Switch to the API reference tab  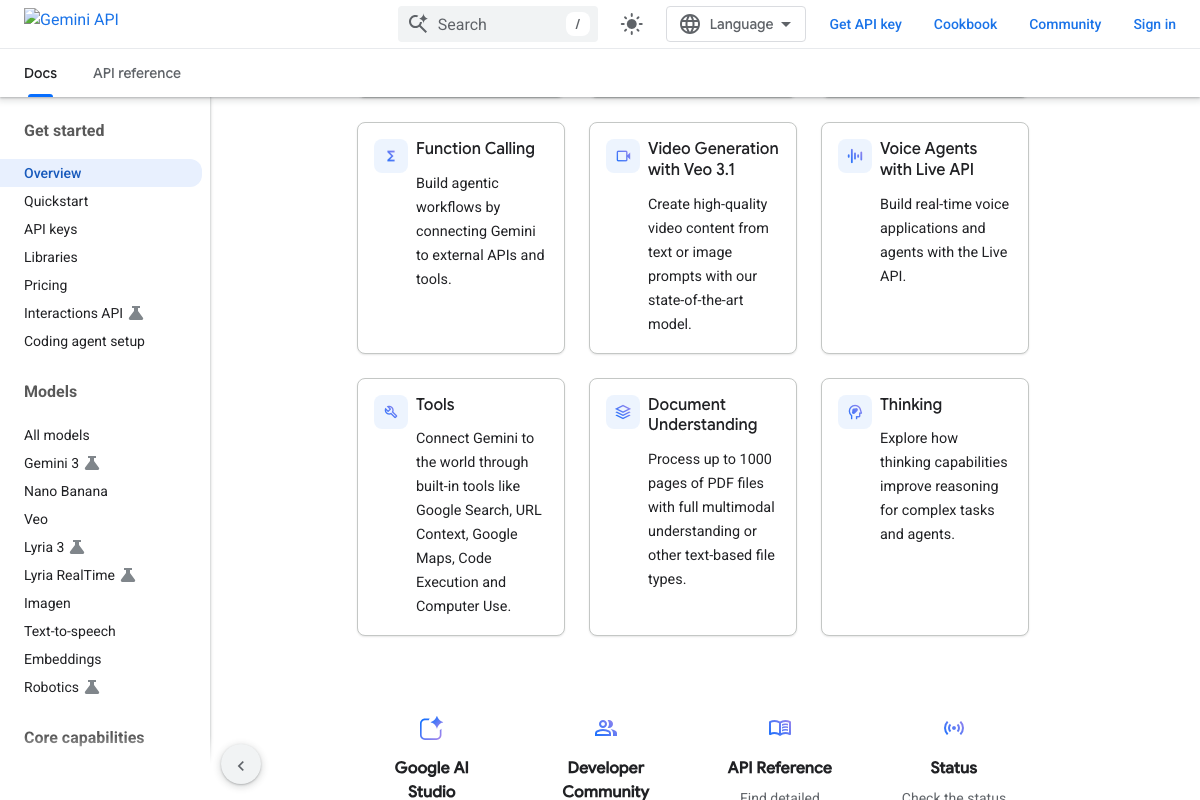pos(137,73)
